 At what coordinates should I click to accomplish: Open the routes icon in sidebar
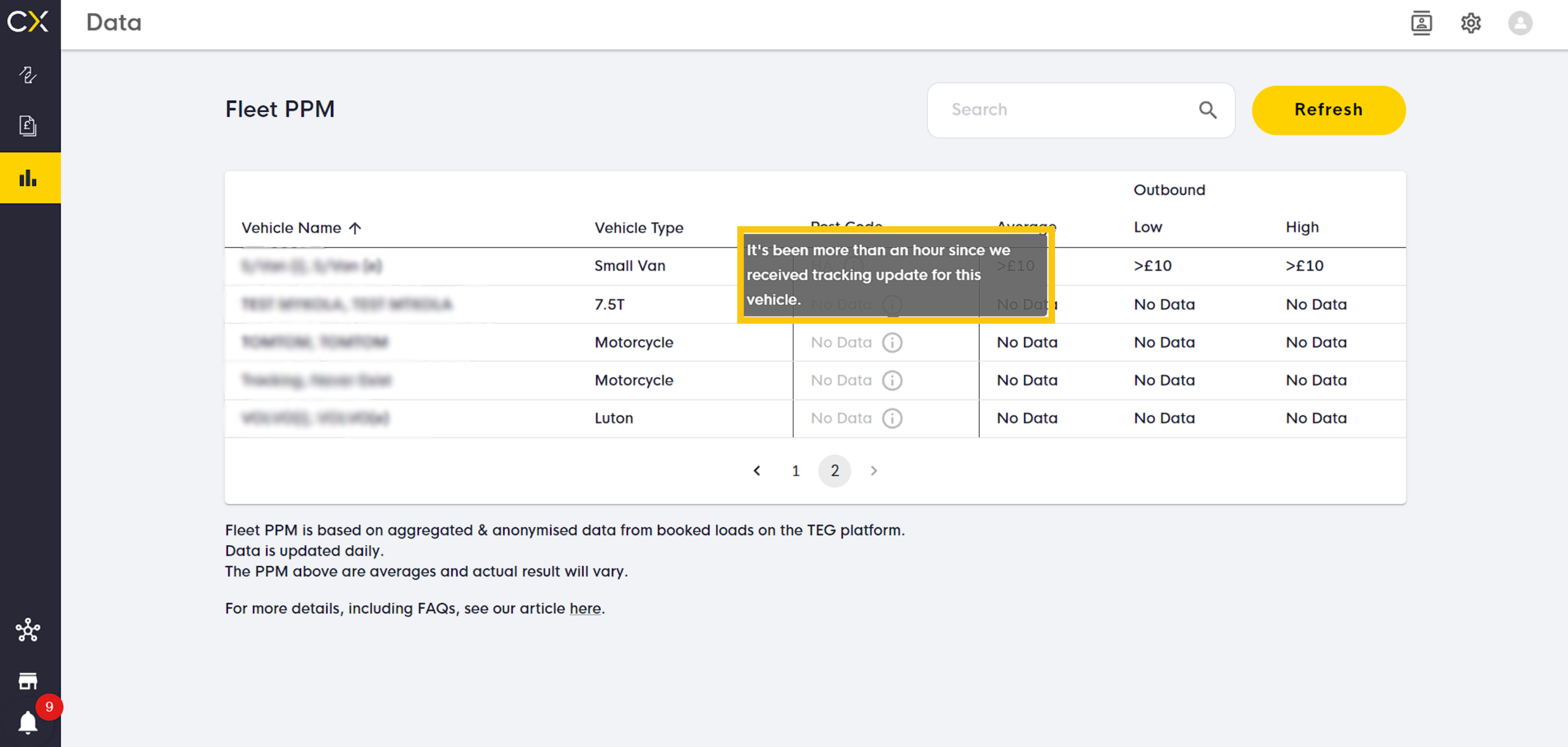pos(28,75)
